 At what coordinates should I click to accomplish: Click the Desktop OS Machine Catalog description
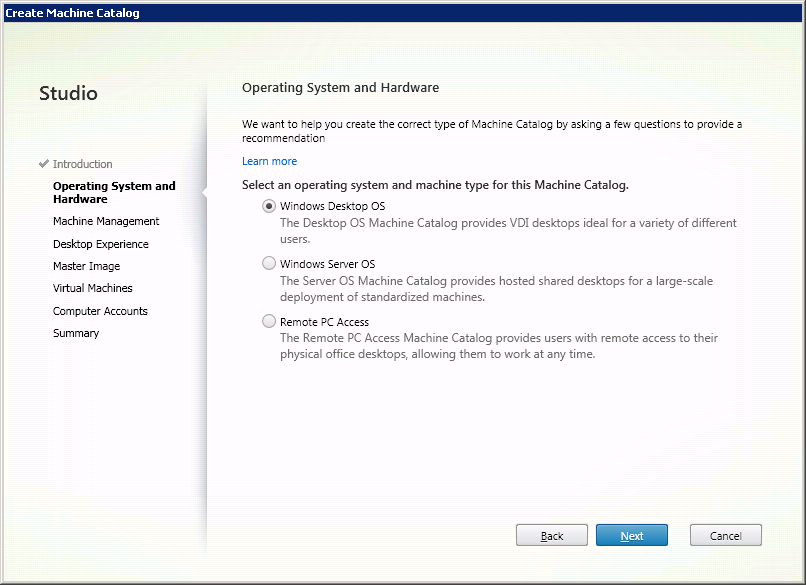pyautogui.click(x=508, y=231)
